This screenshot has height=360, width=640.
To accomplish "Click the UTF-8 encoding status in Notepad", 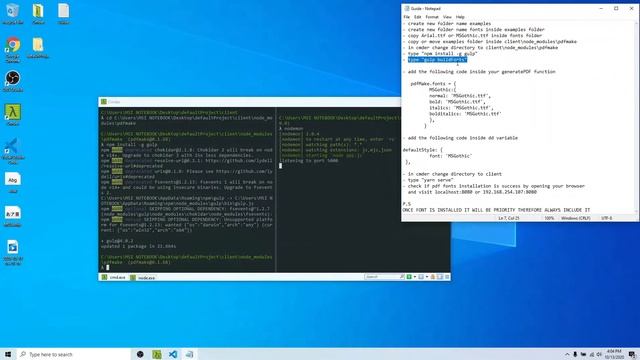I will click(607, 218).
